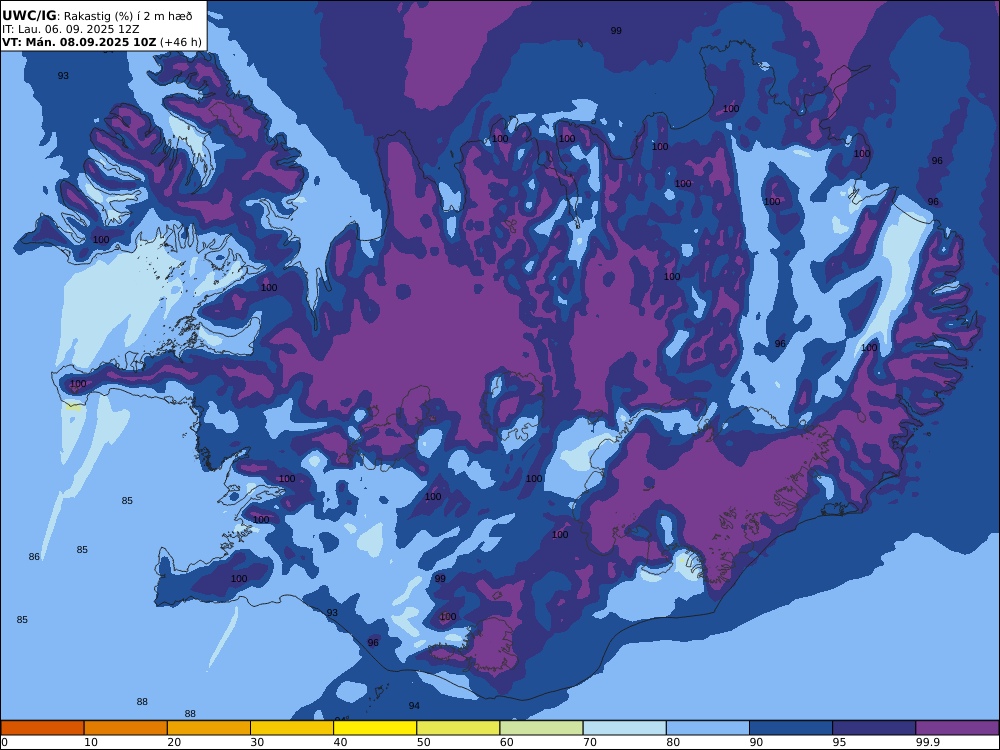Pick the pale yellow 50–60 legend swatch

[x=458, y=728]
